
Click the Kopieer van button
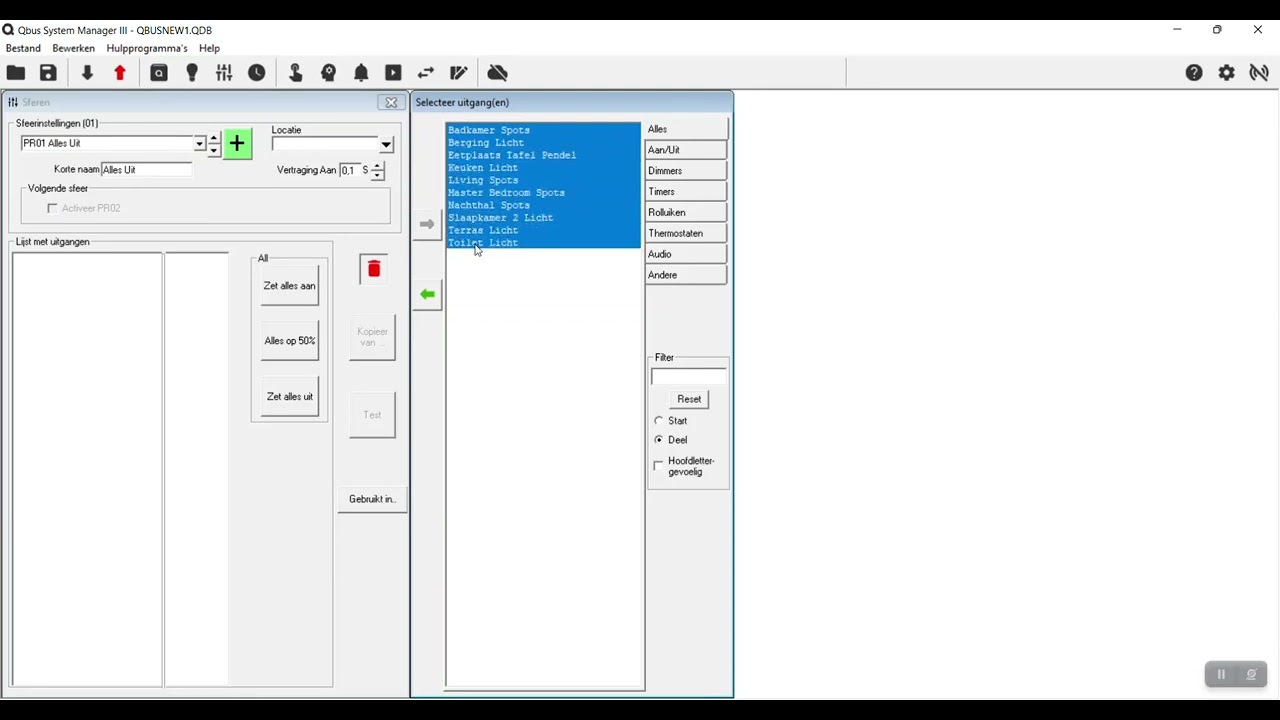(x=372, y=337)
